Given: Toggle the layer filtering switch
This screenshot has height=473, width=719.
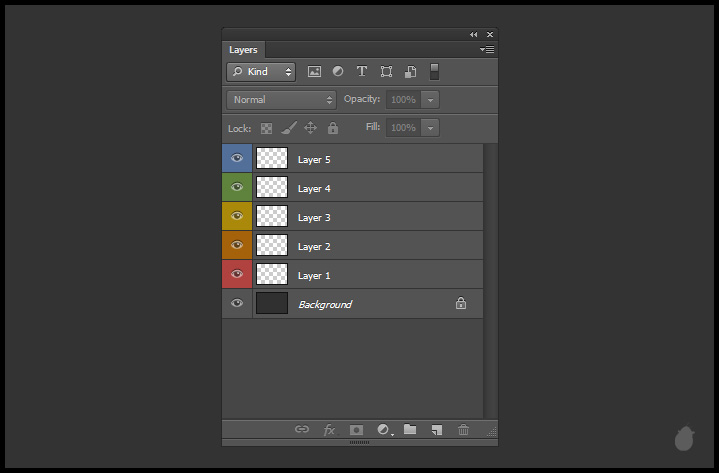Looking at the screenshot, I should click(x=435, y=71).
